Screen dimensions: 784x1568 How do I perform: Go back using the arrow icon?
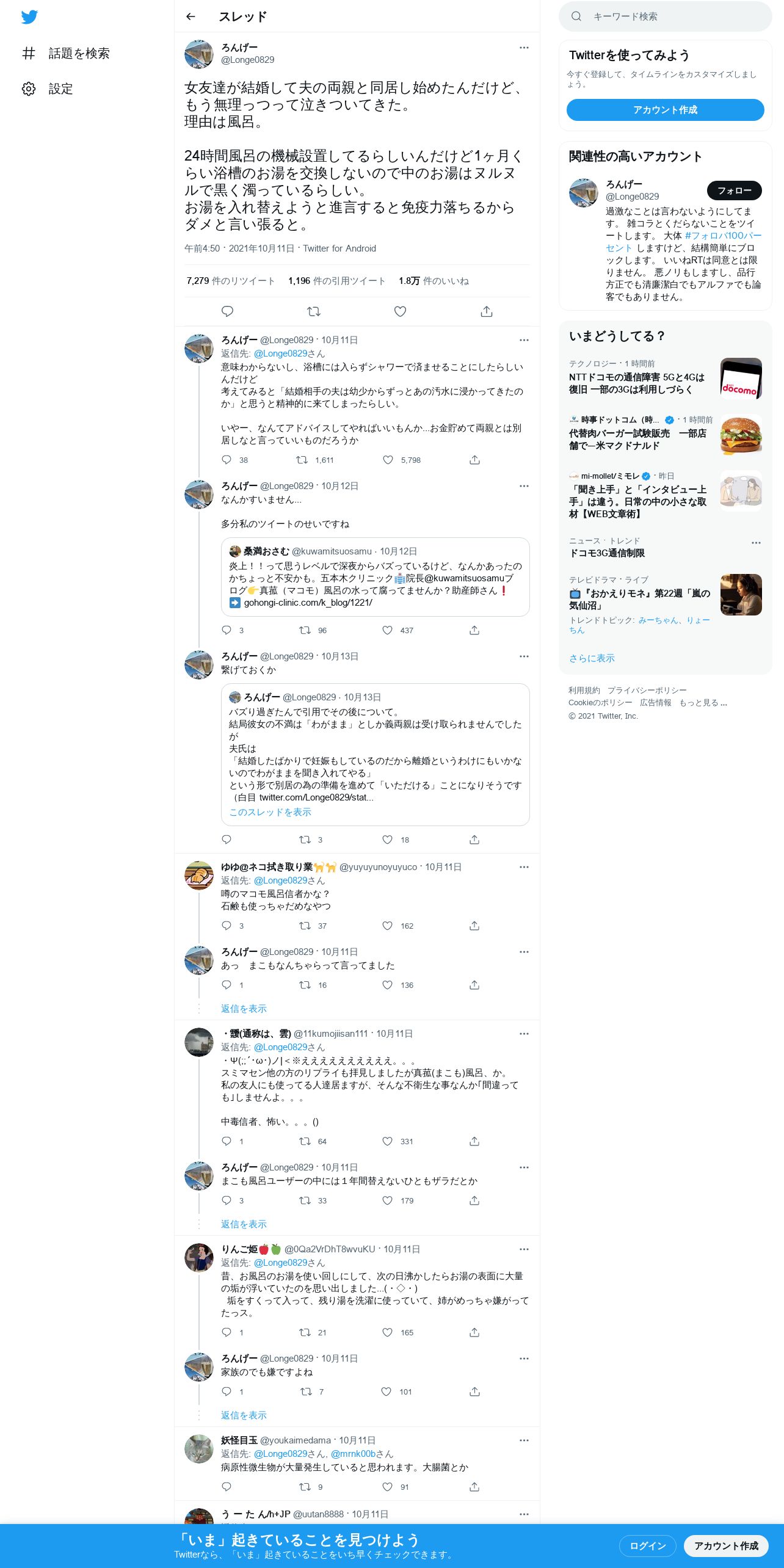point(191,16)
